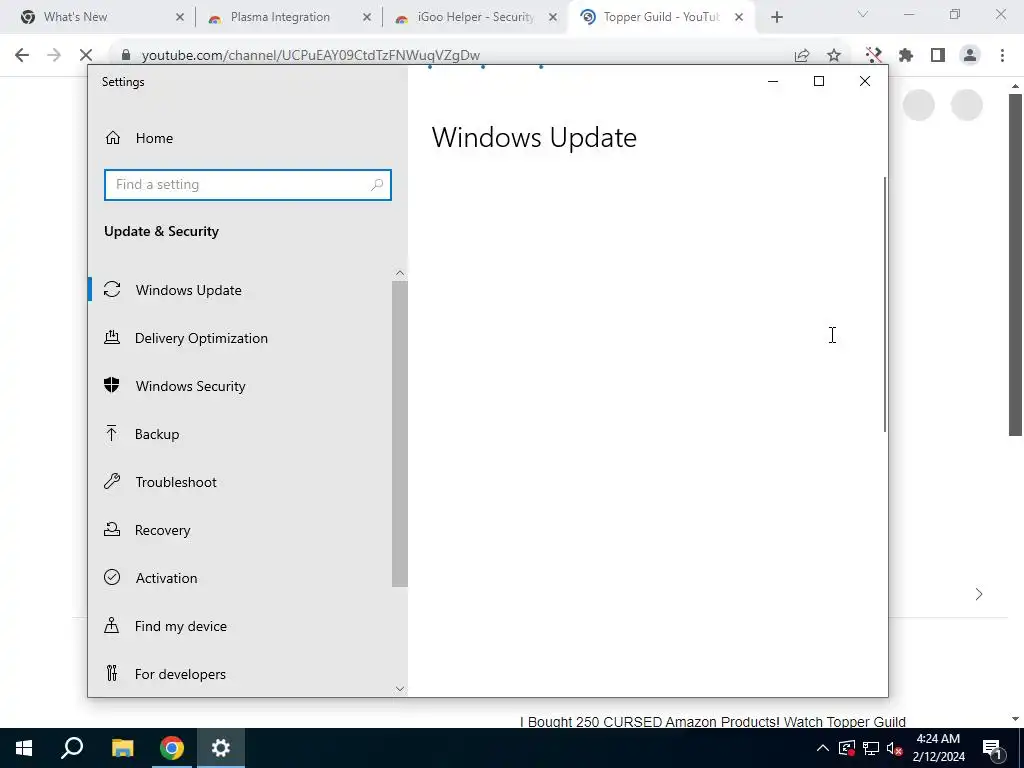Select the Topper Guild YouTube tab

click(x=661, y=17)
